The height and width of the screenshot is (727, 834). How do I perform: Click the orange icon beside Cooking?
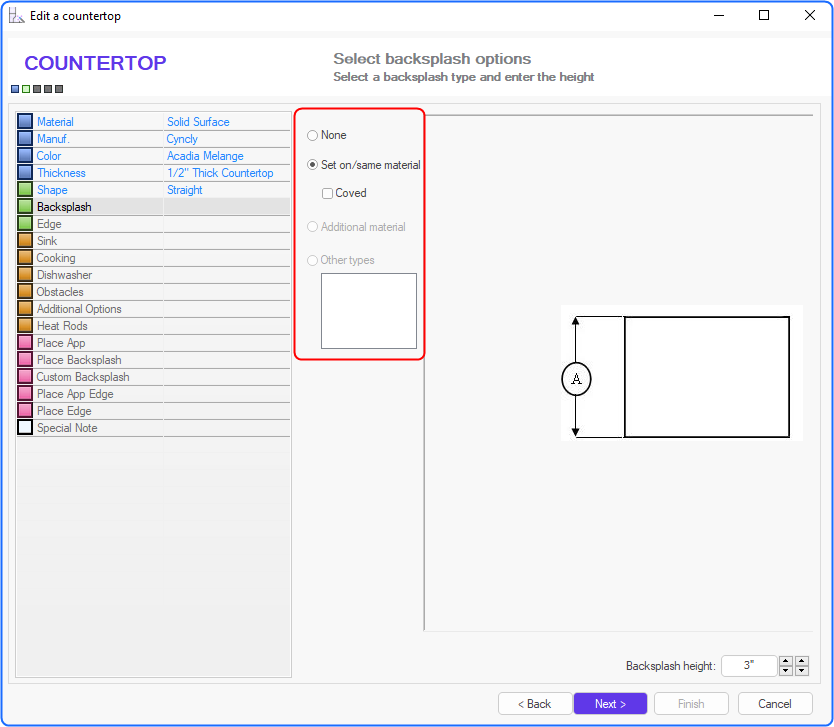tap(24, 258)
